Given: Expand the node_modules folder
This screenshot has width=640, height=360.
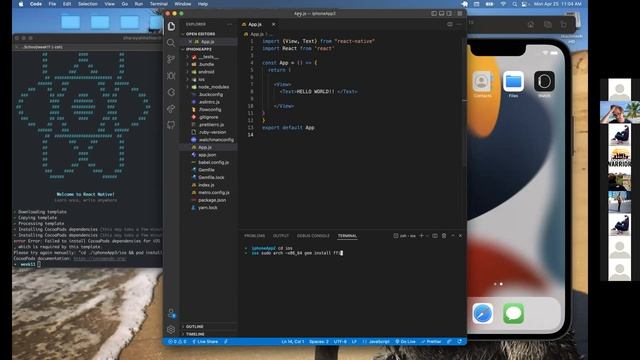Looking at the screenshot, I should point(209,87).
